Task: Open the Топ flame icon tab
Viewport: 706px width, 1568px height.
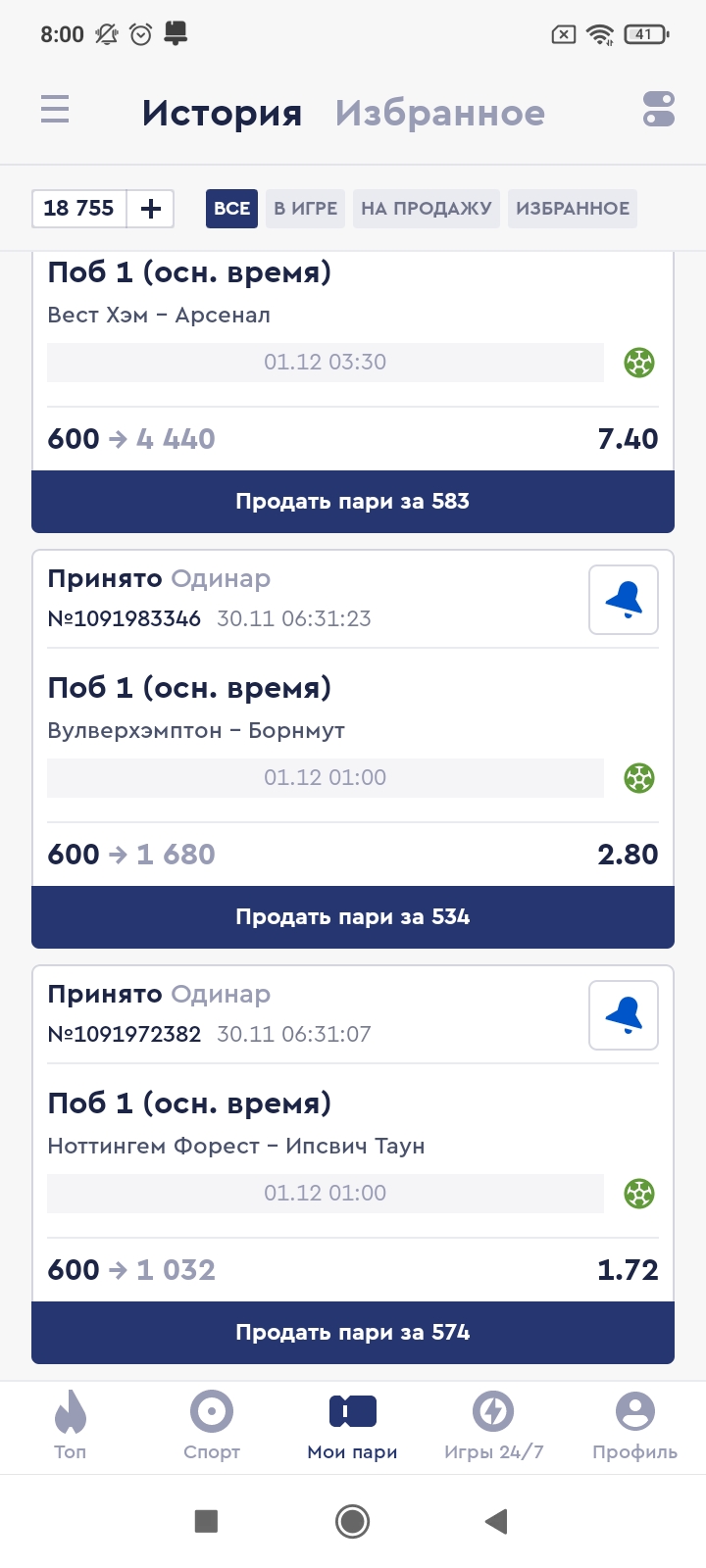Action: (x=71, y=1426)
